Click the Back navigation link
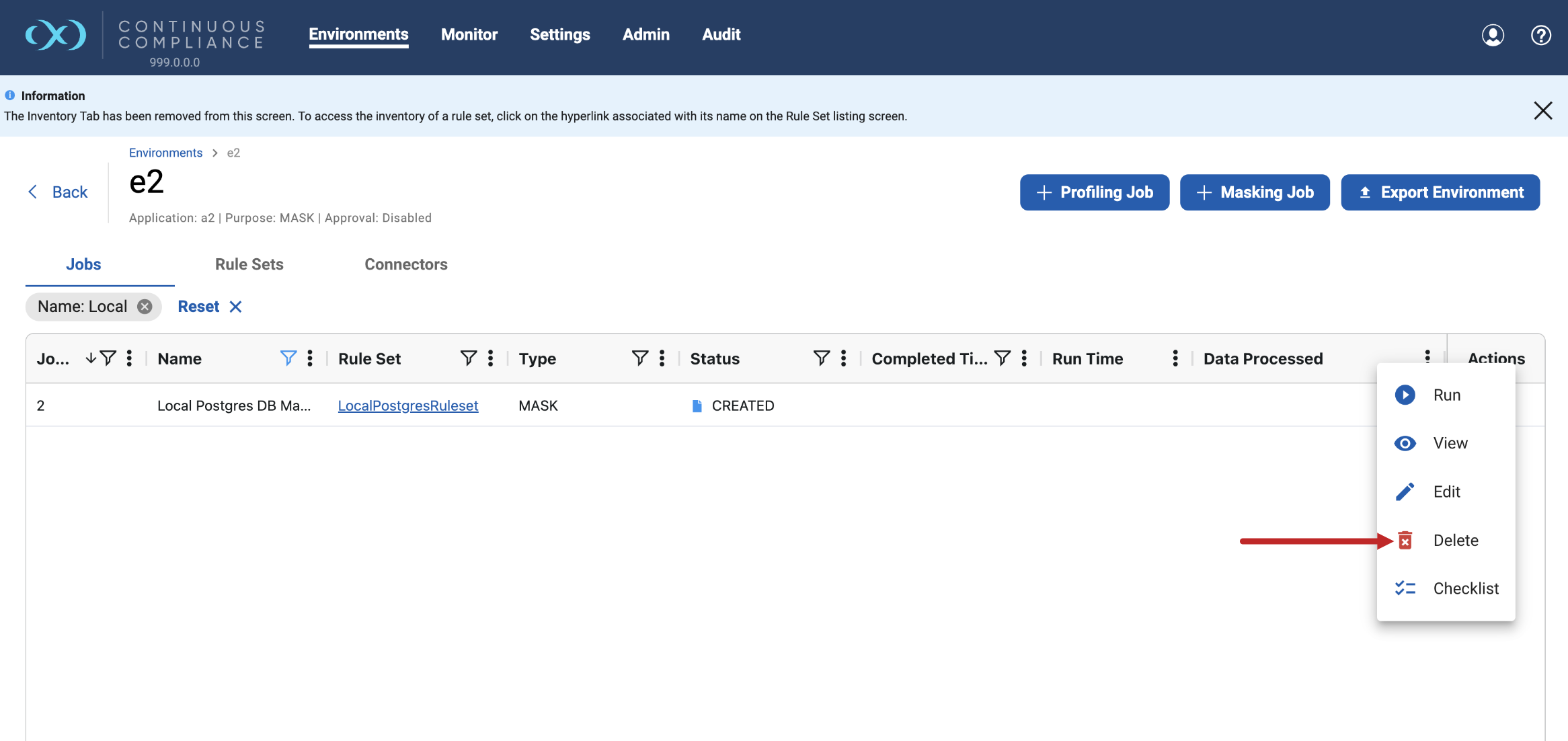1568x741 pixels. (x=58, y=192)
